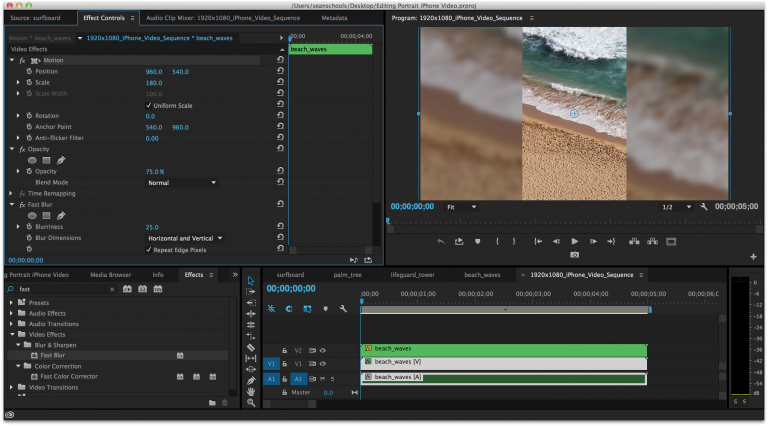This screenshot has height=426, width=768.
Task: Click the Effect Controls horizontal zoom bar
Action: [330, 251]
